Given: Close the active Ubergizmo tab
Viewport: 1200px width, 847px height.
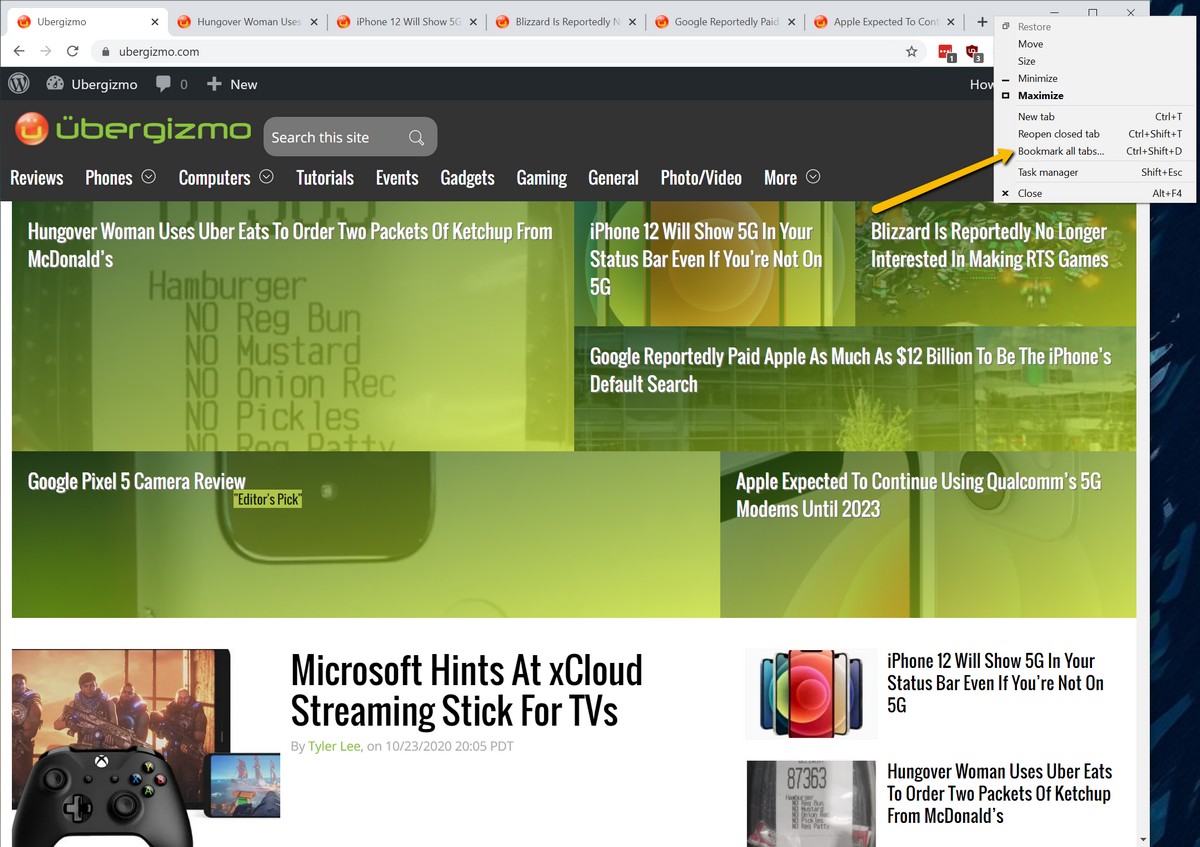Looking at the screenshot, I should [154, 22].
